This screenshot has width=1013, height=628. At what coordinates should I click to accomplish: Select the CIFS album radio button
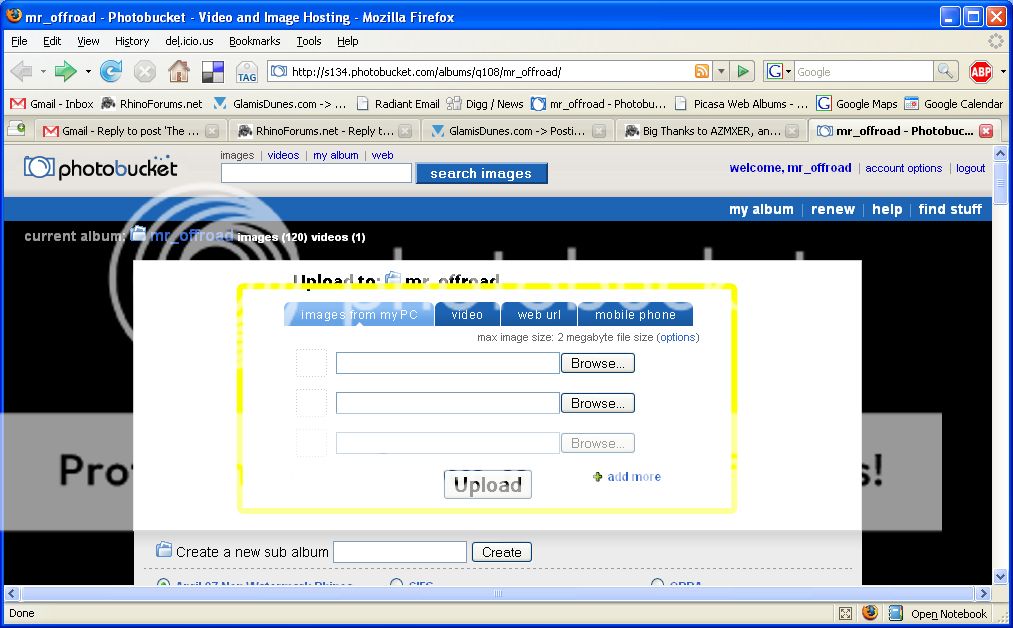[397, 584]
